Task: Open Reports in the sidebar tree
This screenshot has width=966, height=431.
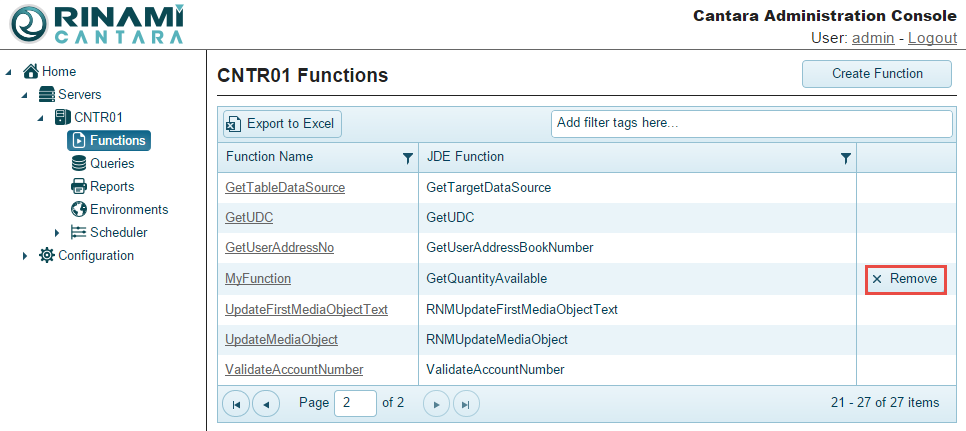Action: 111,186
